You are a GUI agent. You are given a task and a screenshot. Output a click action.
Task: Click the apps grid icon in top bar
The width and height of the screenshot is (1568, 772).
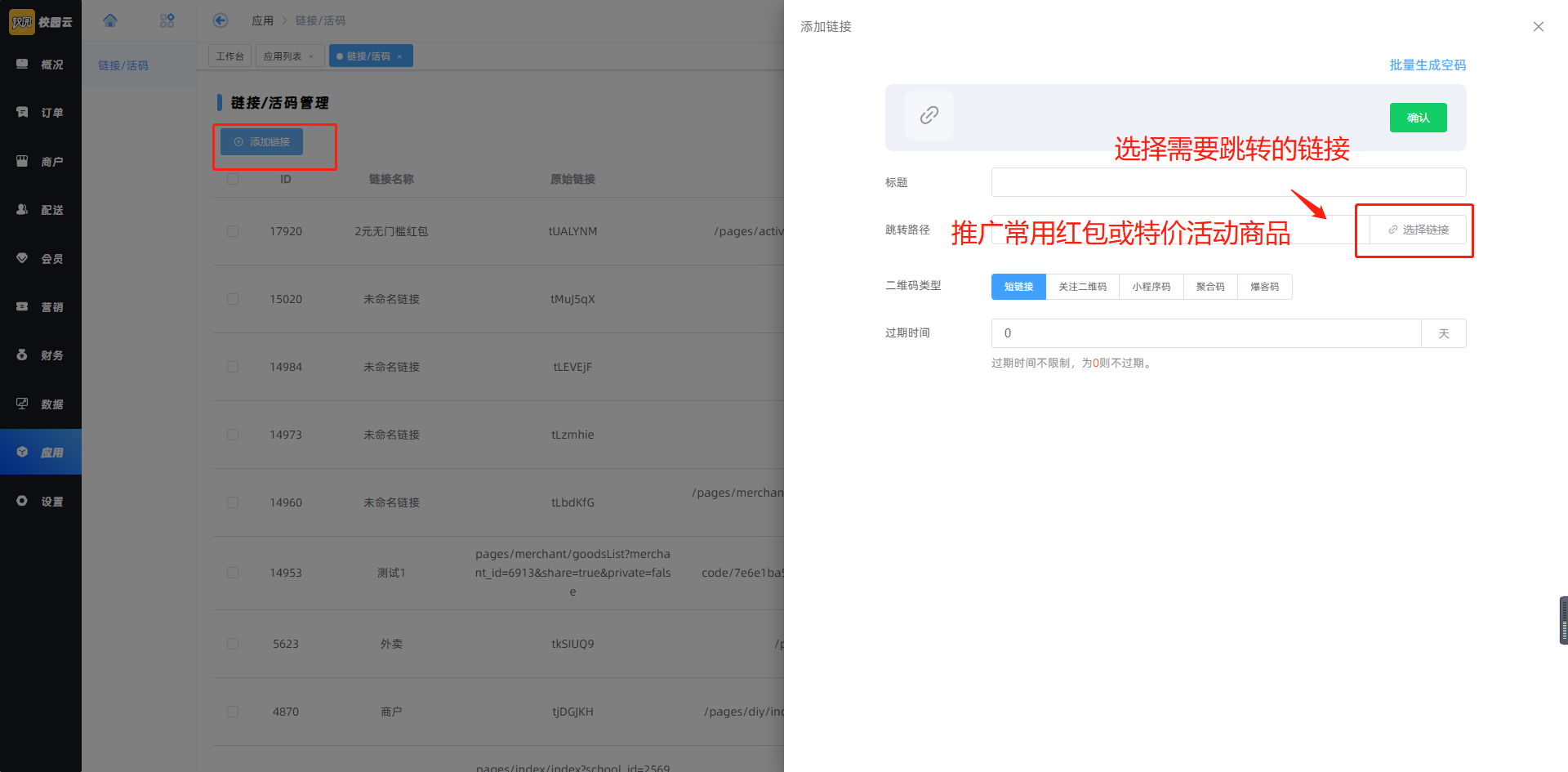(167, 20)
